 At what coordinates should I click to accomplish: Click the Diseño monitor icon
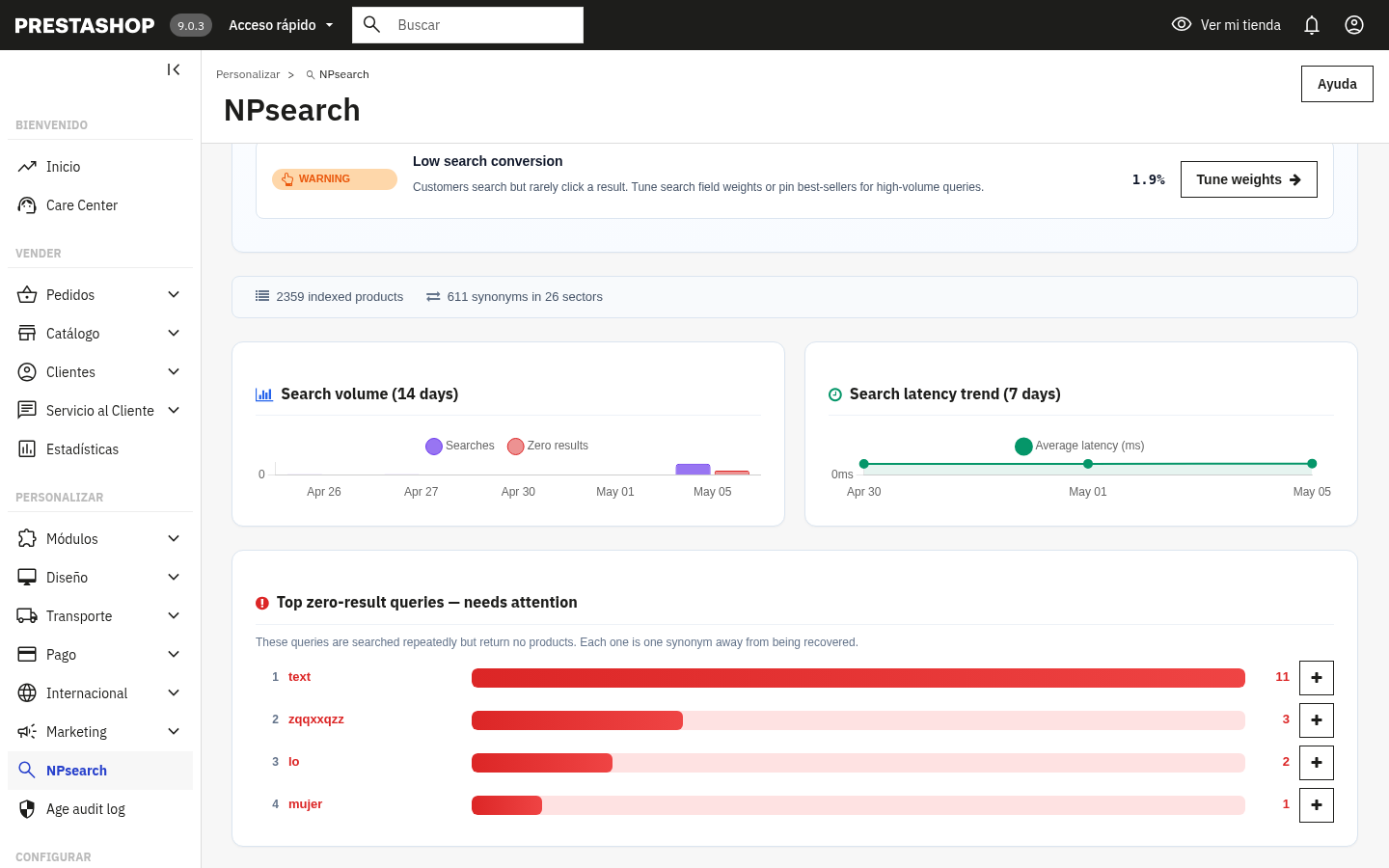click(x=27, y=578)
